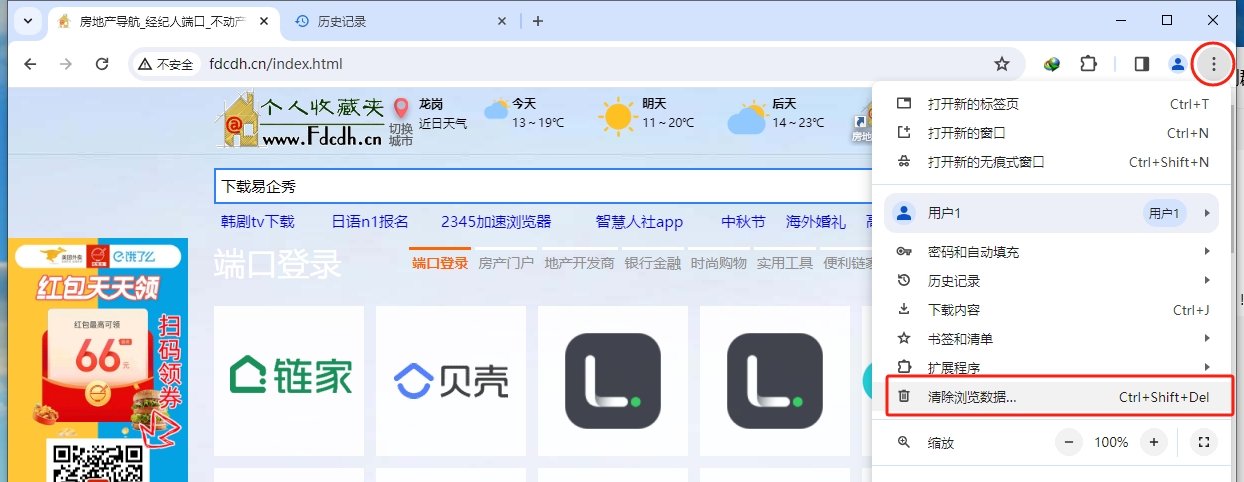Open the tab search dropdown arrow

(27, 21)
